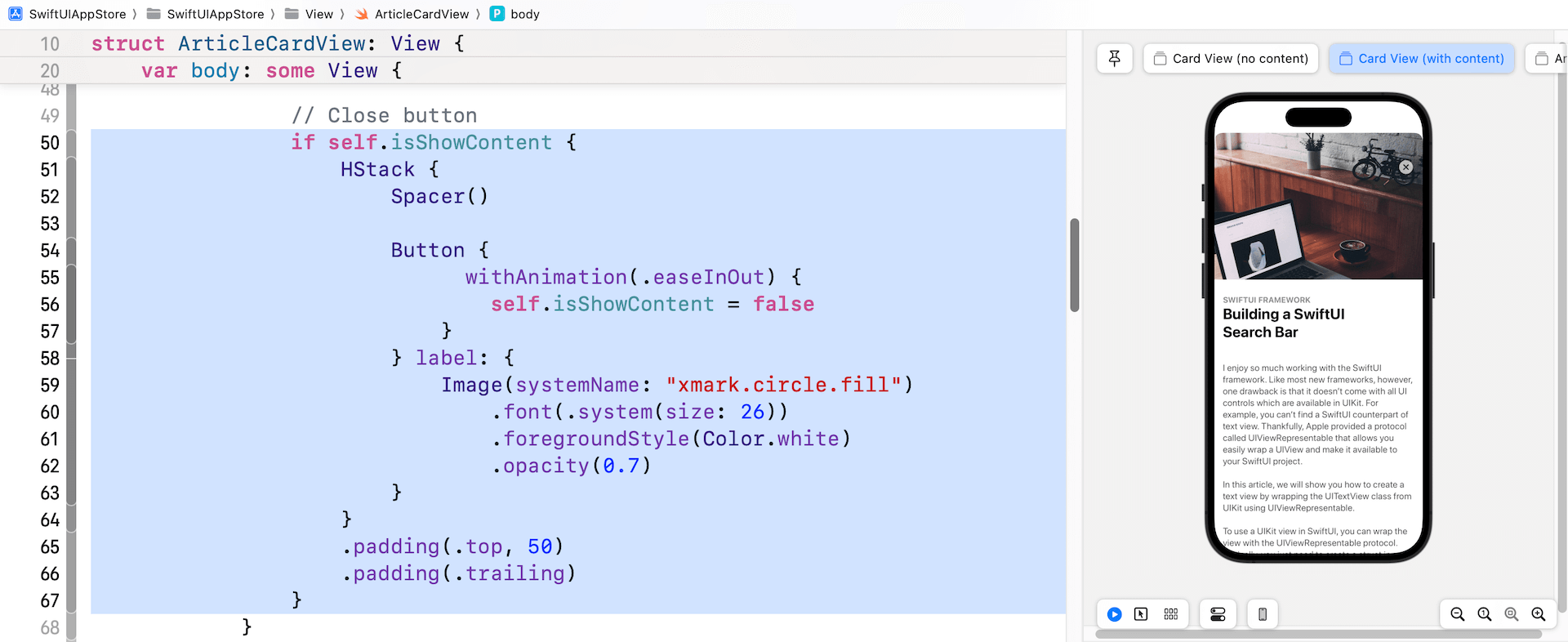Zoom preview canvas to 100%
Image resolution: width=1568 pixels, height=642 pixels.
click(1484, 614)
